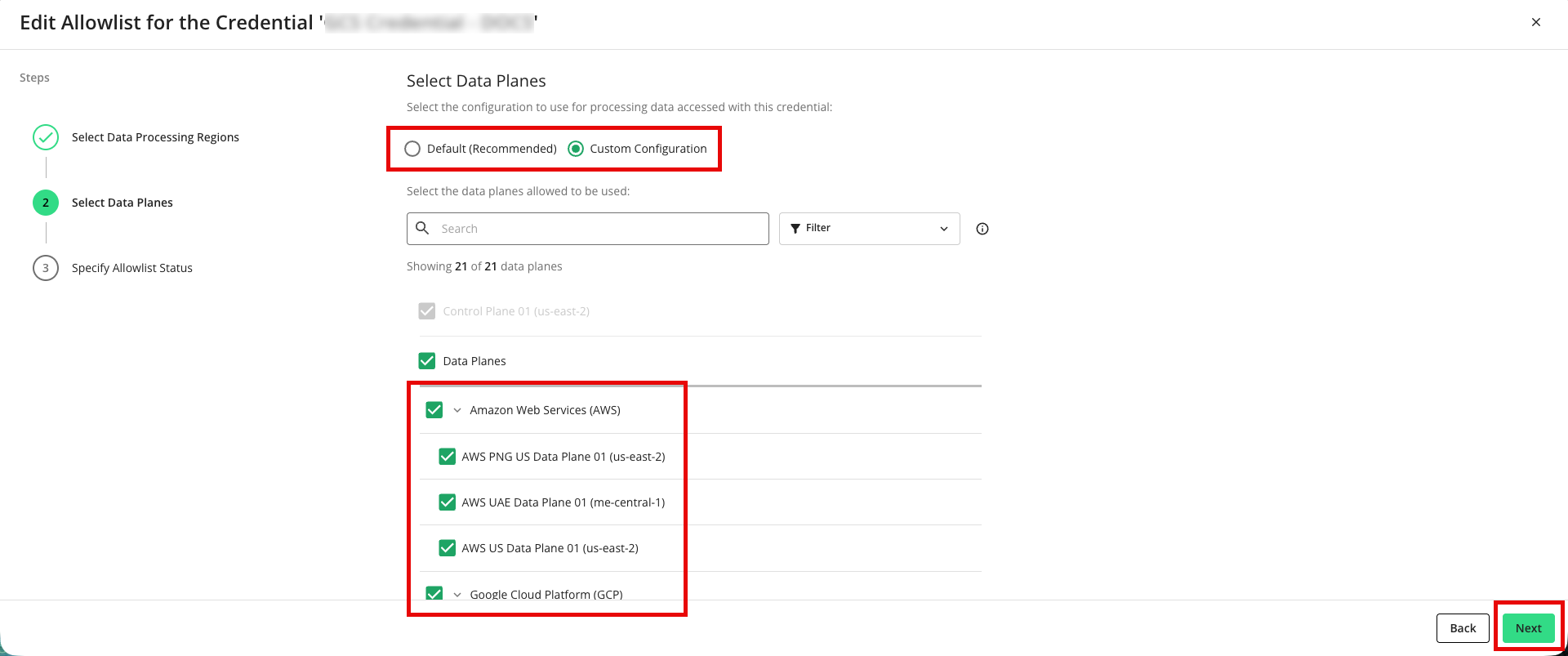The width and height of the screenshot is (1568, 656).
Task: Uncheck the Data Planes checkbox
Action: pyautogui.click(x=426, y=361)
